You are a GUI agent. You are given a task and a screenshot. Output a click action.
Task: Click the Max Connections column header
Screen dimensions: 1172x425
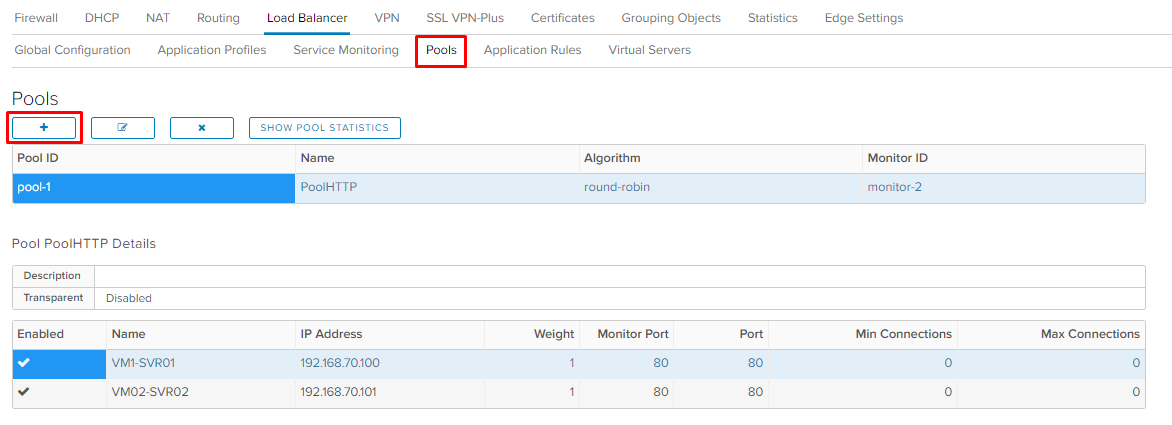(1051, 334)
